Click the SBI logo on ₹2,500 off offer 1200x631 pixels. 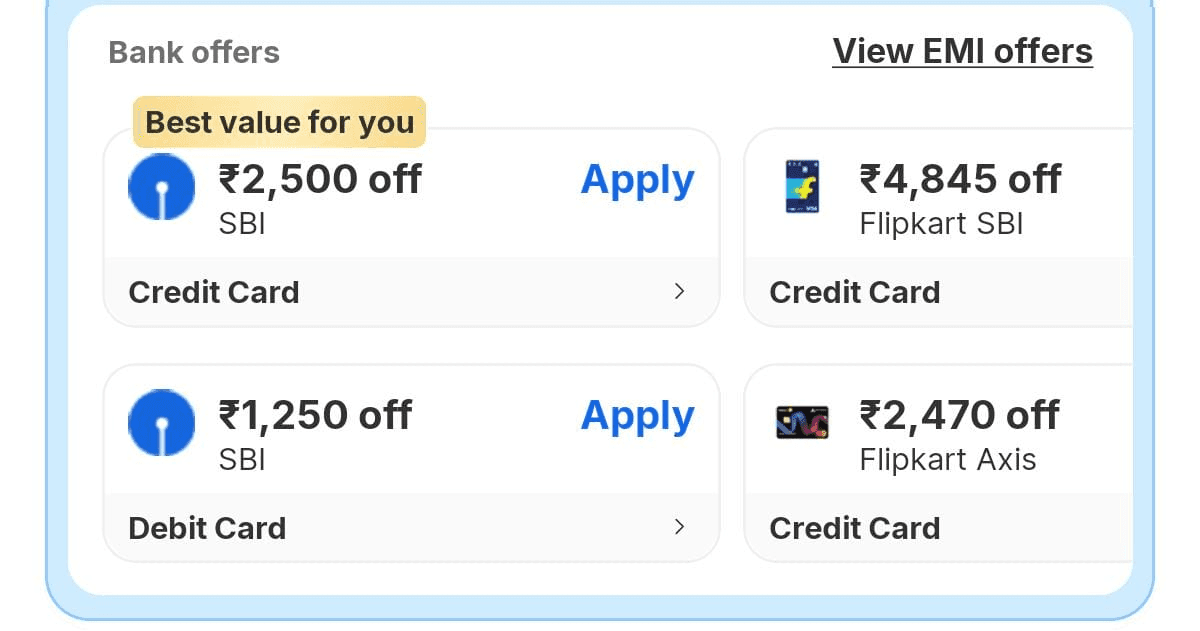pos(161,187)
